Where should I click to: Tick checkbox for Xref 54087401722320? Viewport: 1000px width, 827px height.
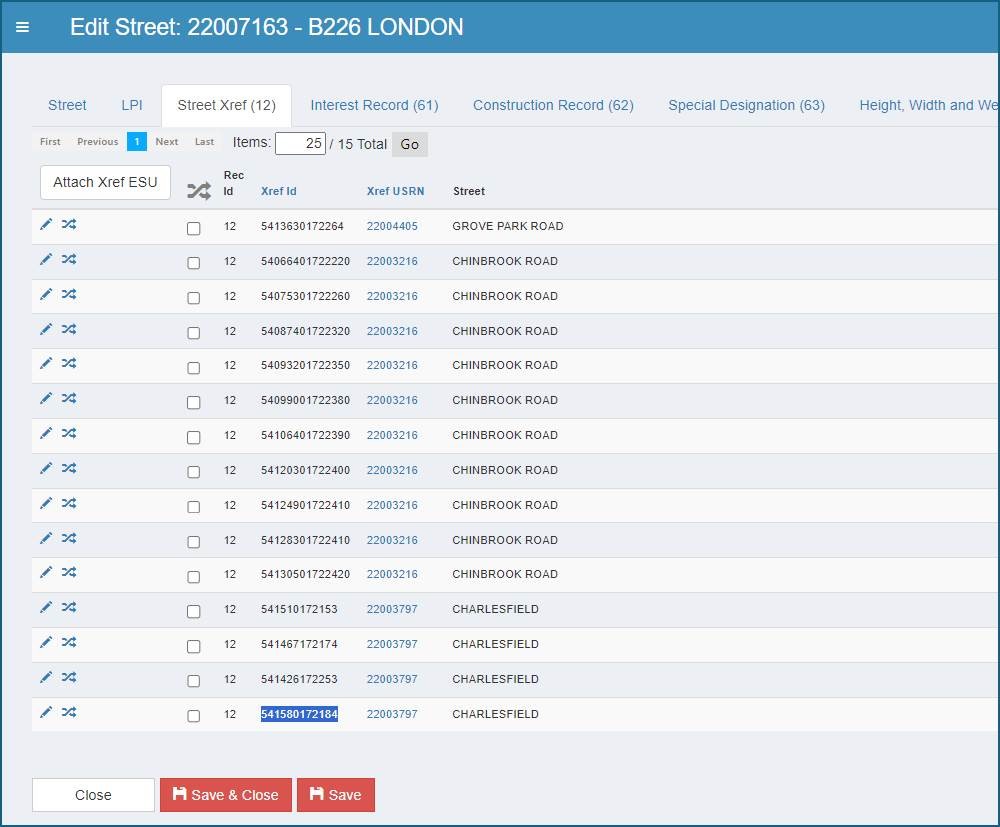click(194, 333)
